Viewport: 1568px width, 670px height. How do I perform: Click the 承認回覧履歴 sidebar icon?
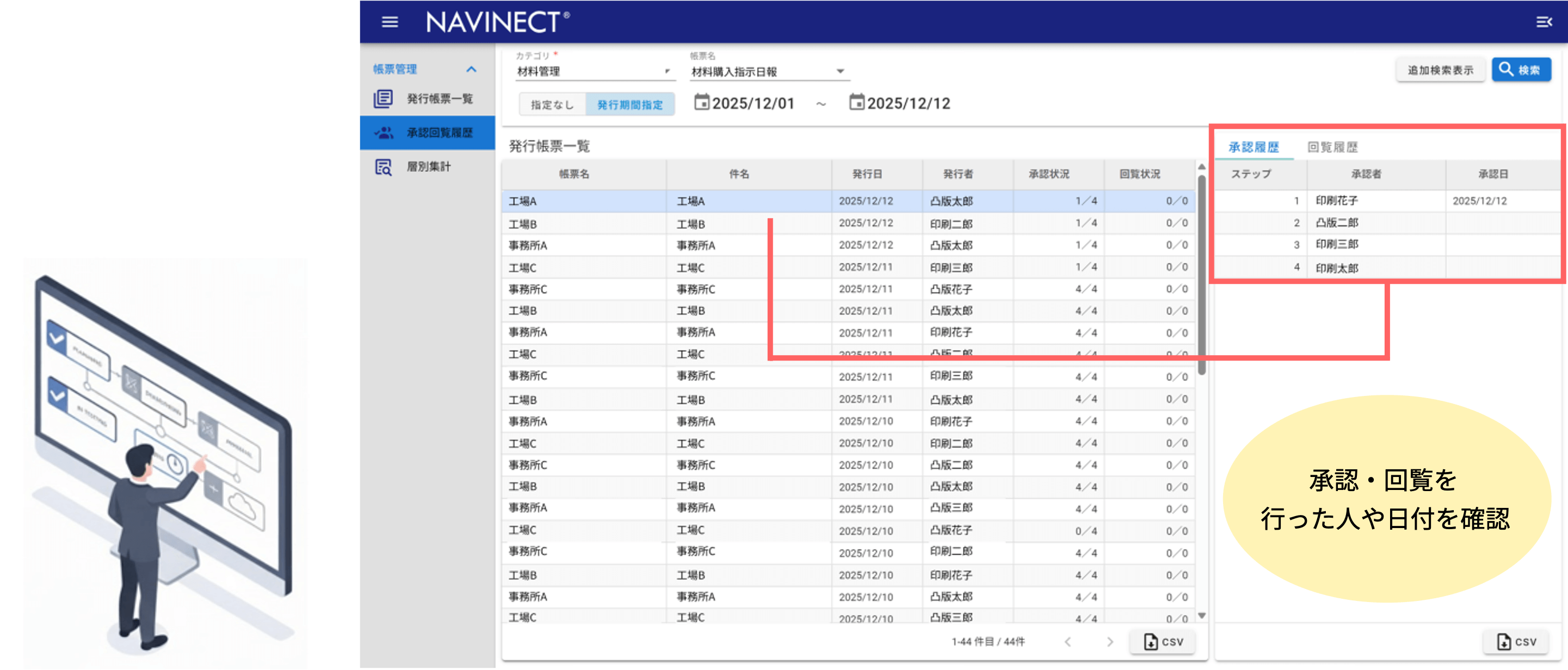click(384, 133)
